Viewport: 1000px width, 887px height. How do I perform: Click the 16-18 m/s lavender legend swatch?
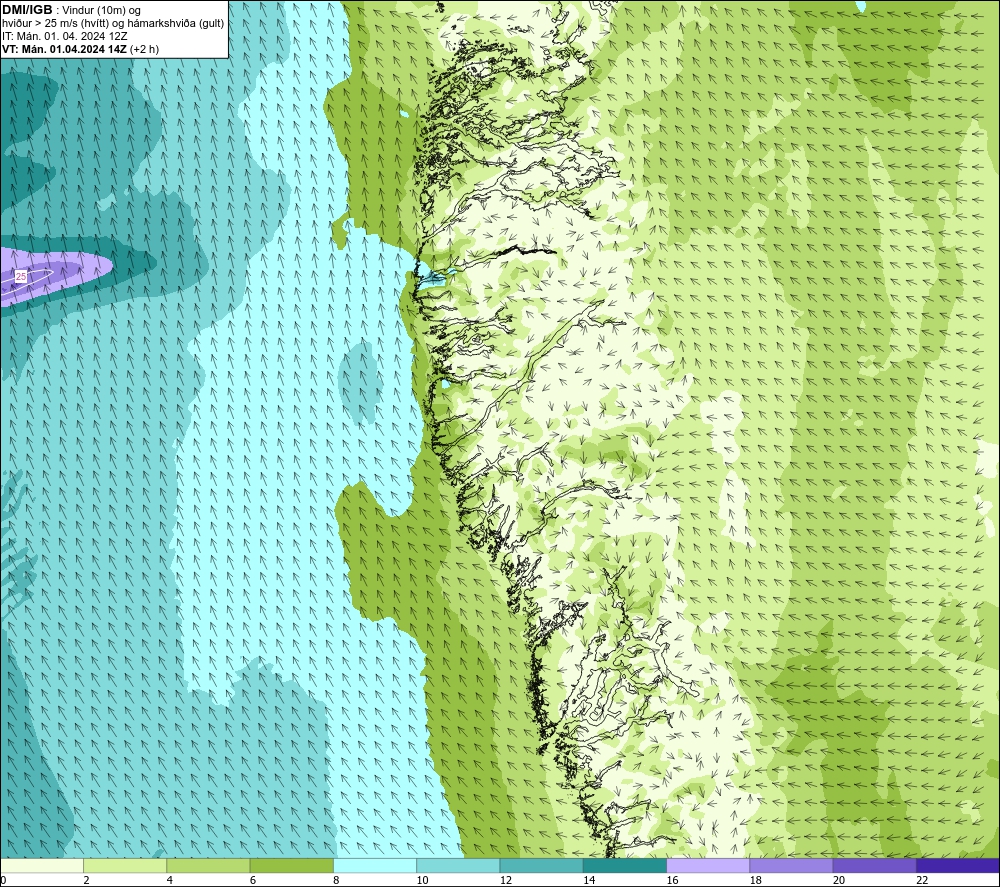[x=708, y=865]
